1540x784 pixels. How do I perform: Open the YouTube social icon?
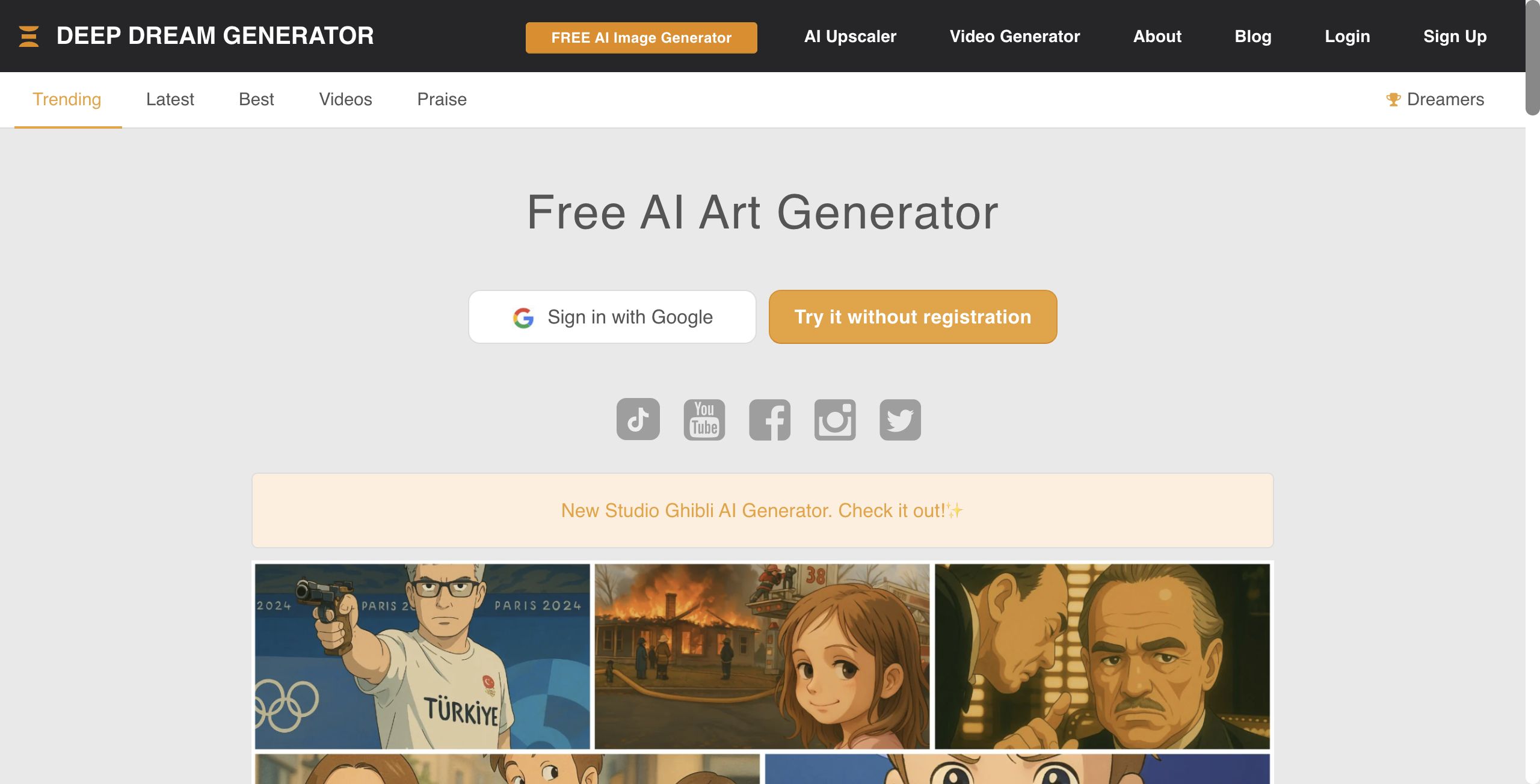(x=704, y=419)
